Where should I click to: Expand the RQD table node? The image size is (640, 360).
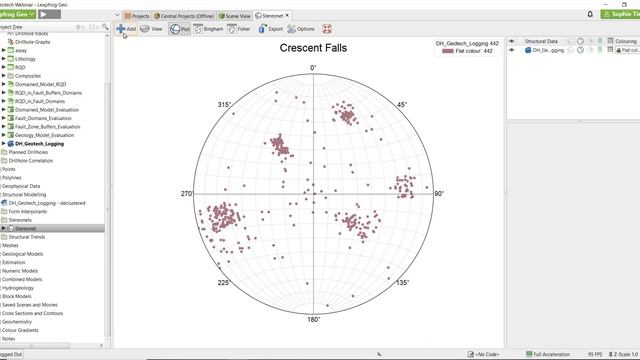click(x=4, y=67)
